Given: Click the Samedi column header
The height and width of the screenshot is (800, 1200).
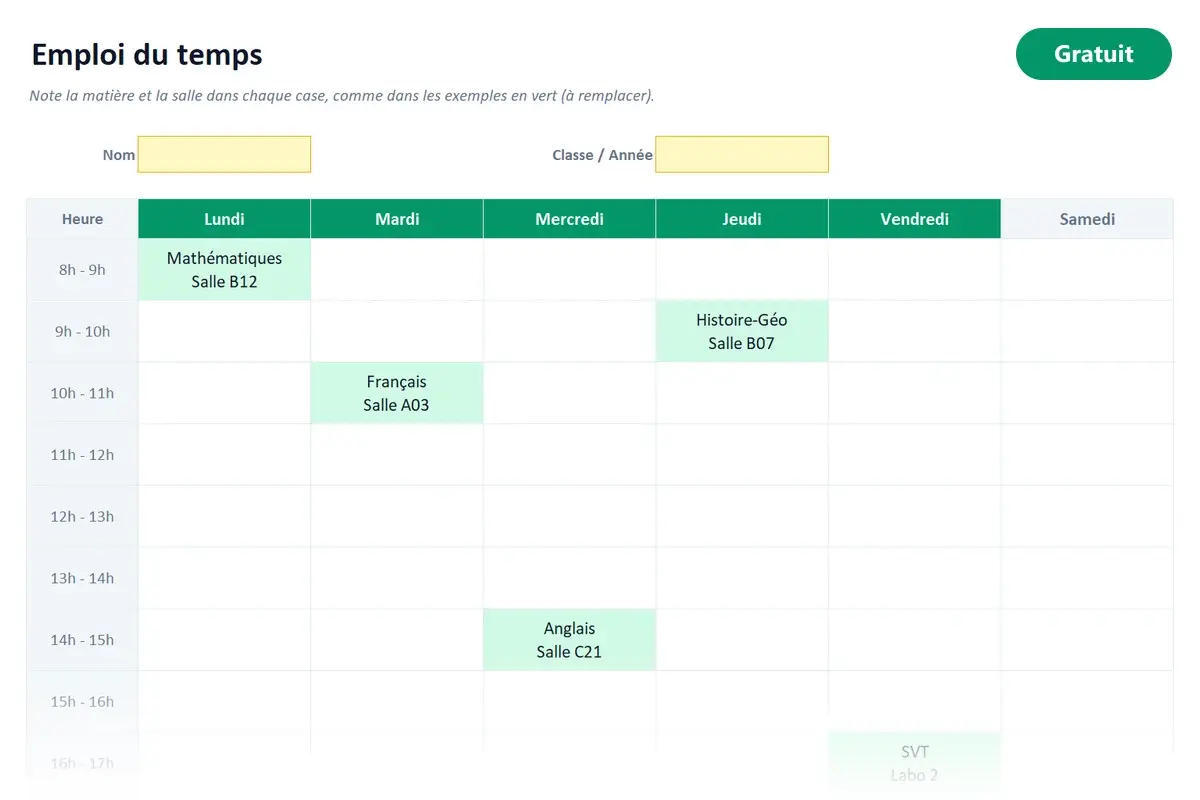Looking at the screenshot, I should 1087,219.
